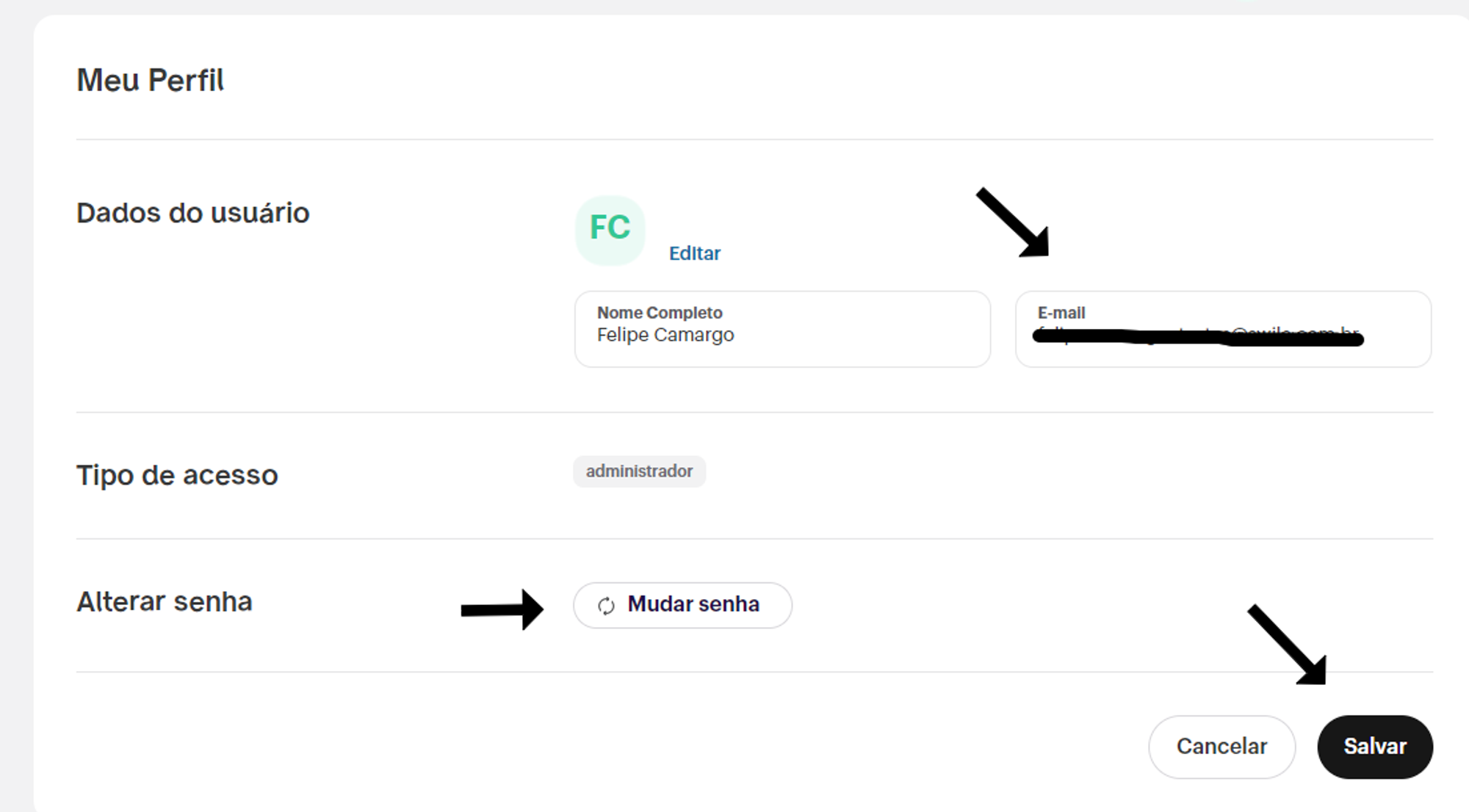1469x812 pixels.
Task: Save the profile with the Salvar button
Action: coord(1375,747)
